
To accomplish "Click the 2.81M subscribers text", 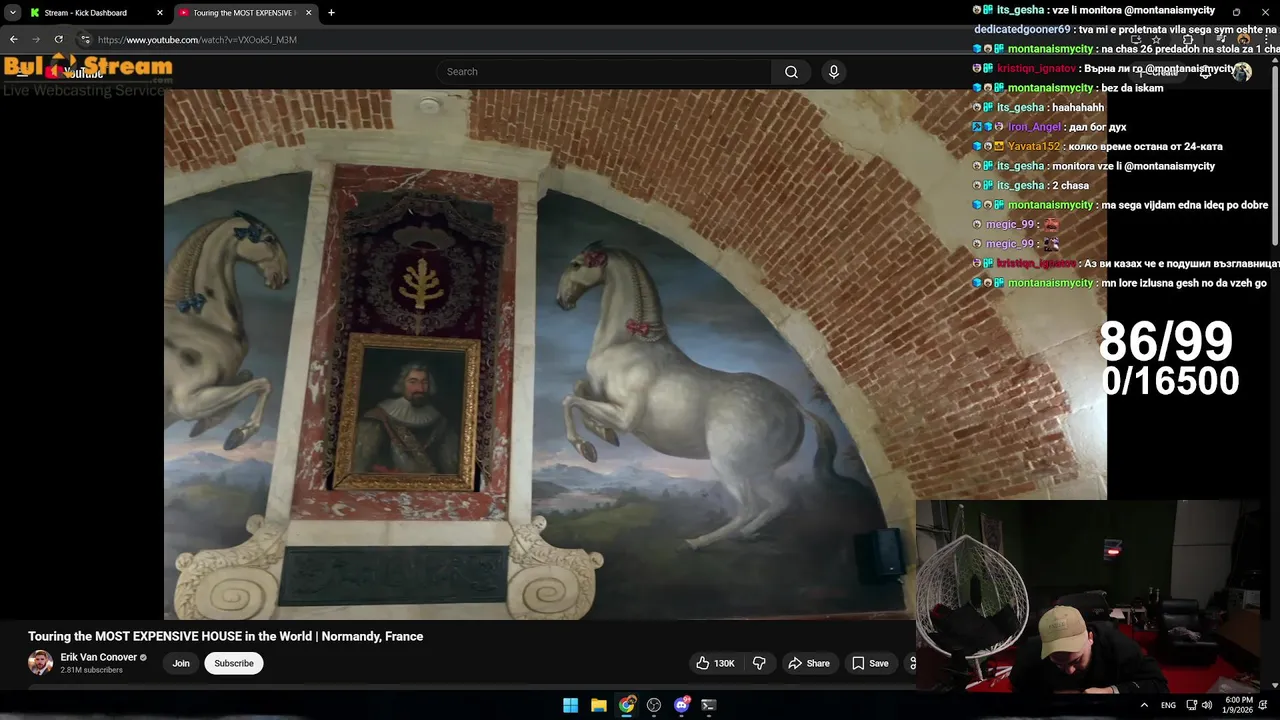I will [x=91, y=670].
